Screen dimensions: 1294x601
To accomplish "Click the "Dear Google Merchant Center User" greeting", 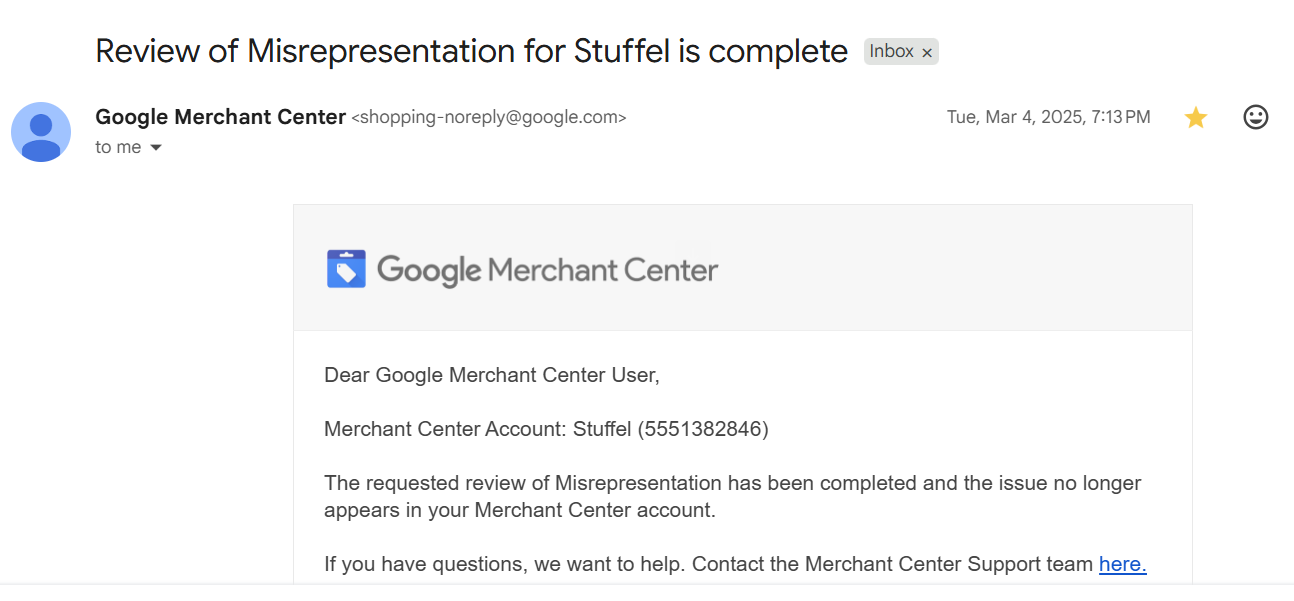I will point(492,375).
